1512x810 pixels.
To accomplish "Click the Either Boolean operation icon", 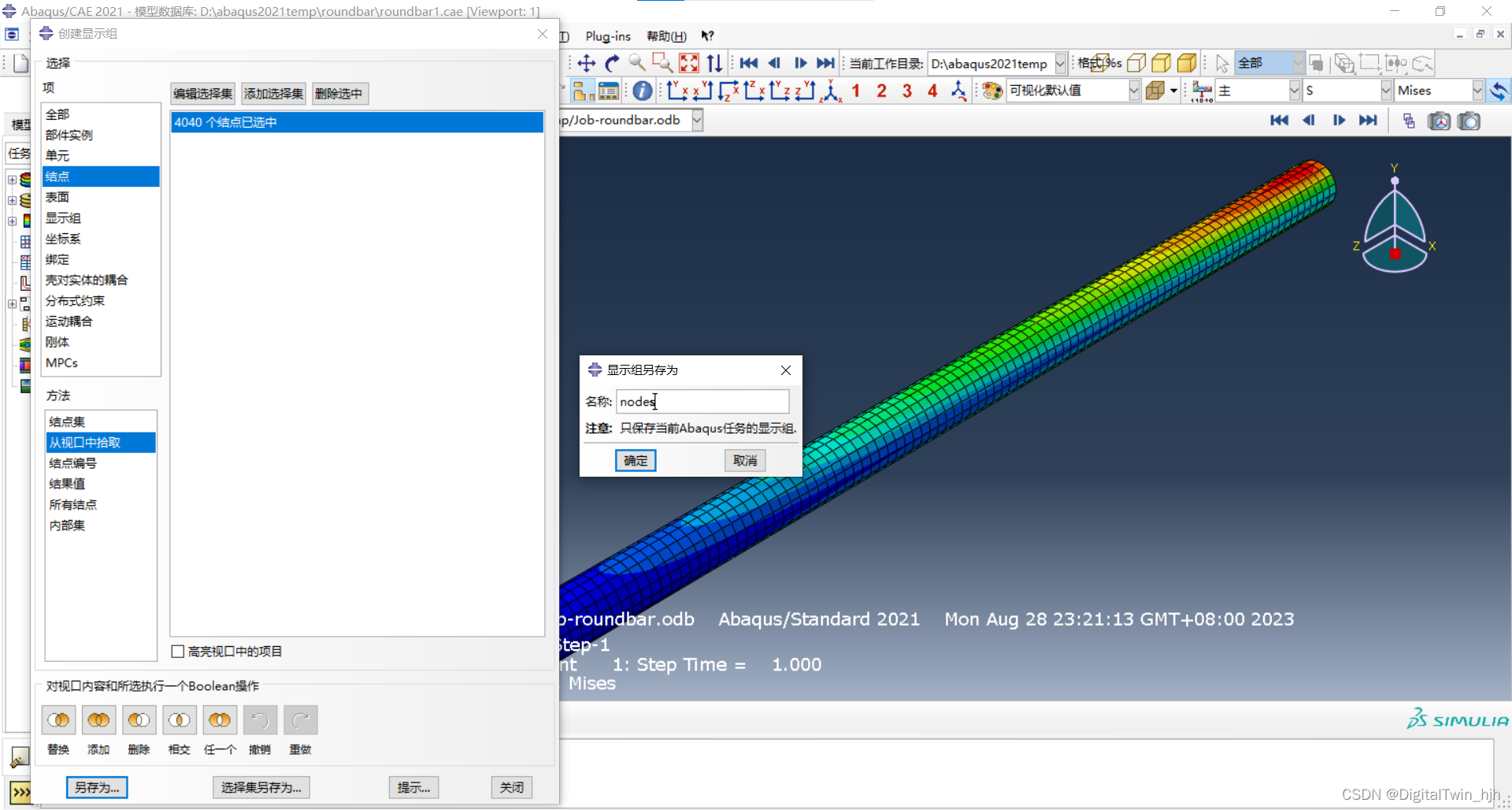I will coord(220,719).
